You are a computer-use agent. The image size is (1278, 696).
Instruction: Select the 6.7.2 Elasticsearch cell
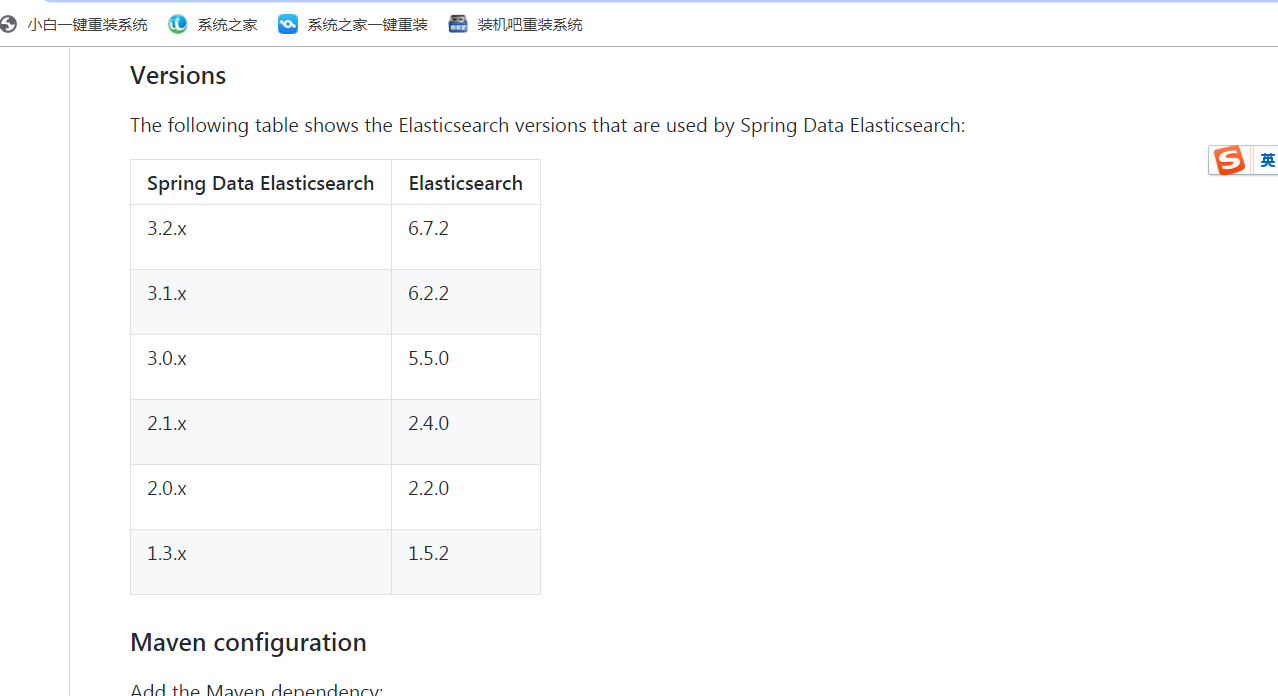(x=428, y=229)
